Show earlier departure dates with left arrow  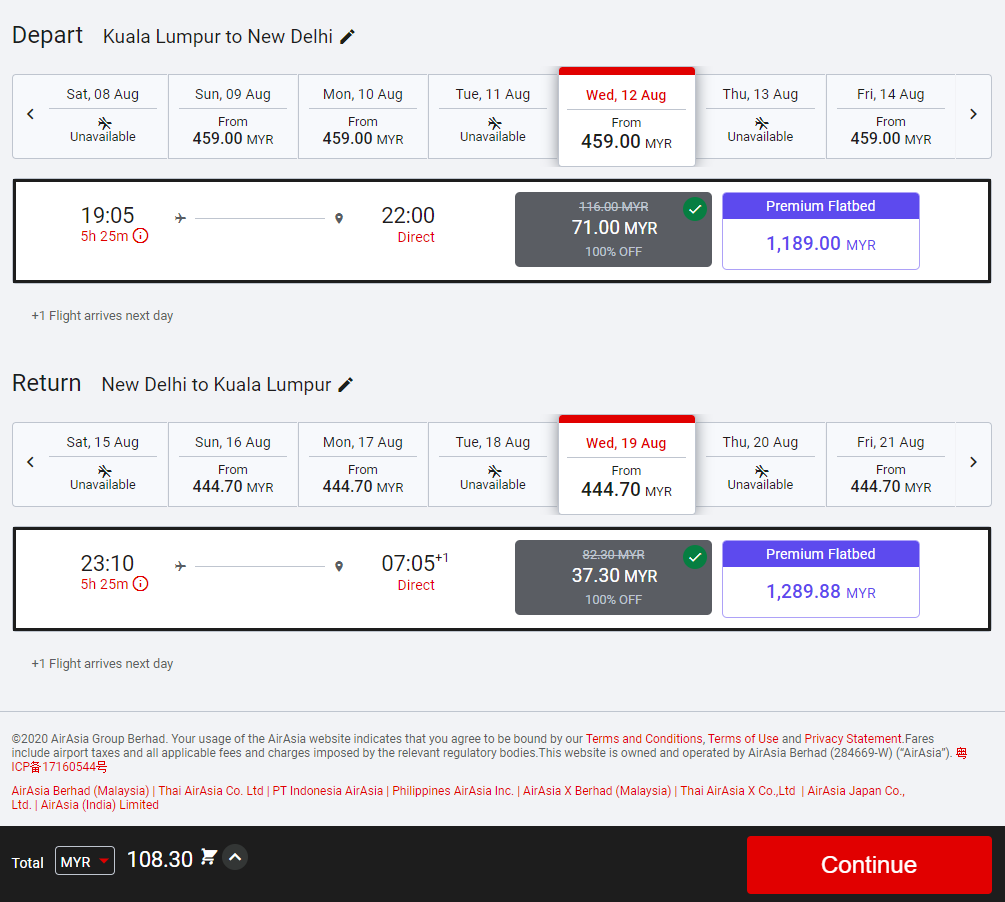[x=30, y=114]
